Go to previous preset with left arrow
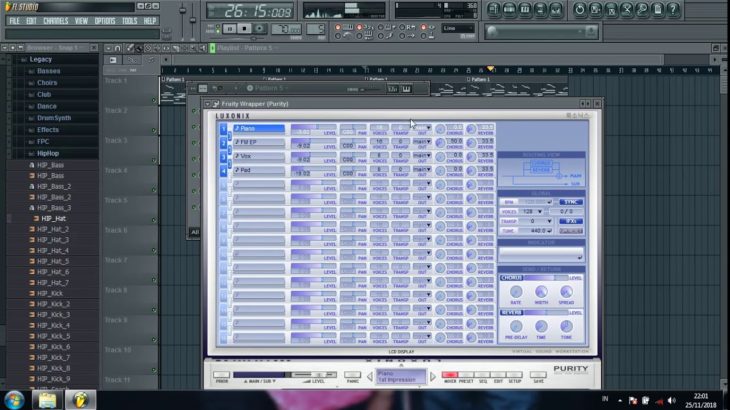The width and height of the screenshot is (730, 410). (x=370, y=376)
